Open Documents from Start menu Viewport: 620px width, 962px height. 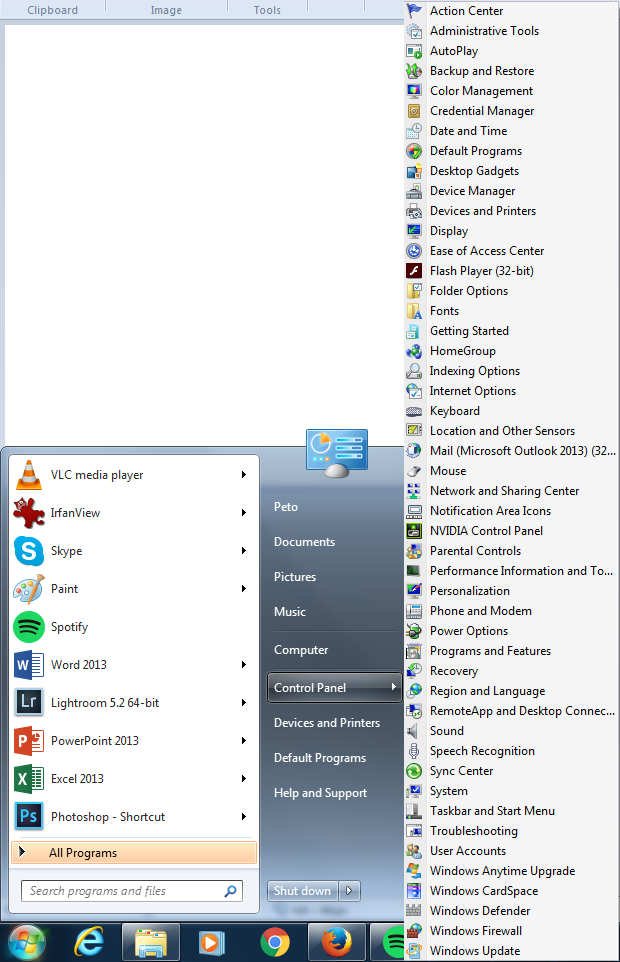(x=305, y=542)
